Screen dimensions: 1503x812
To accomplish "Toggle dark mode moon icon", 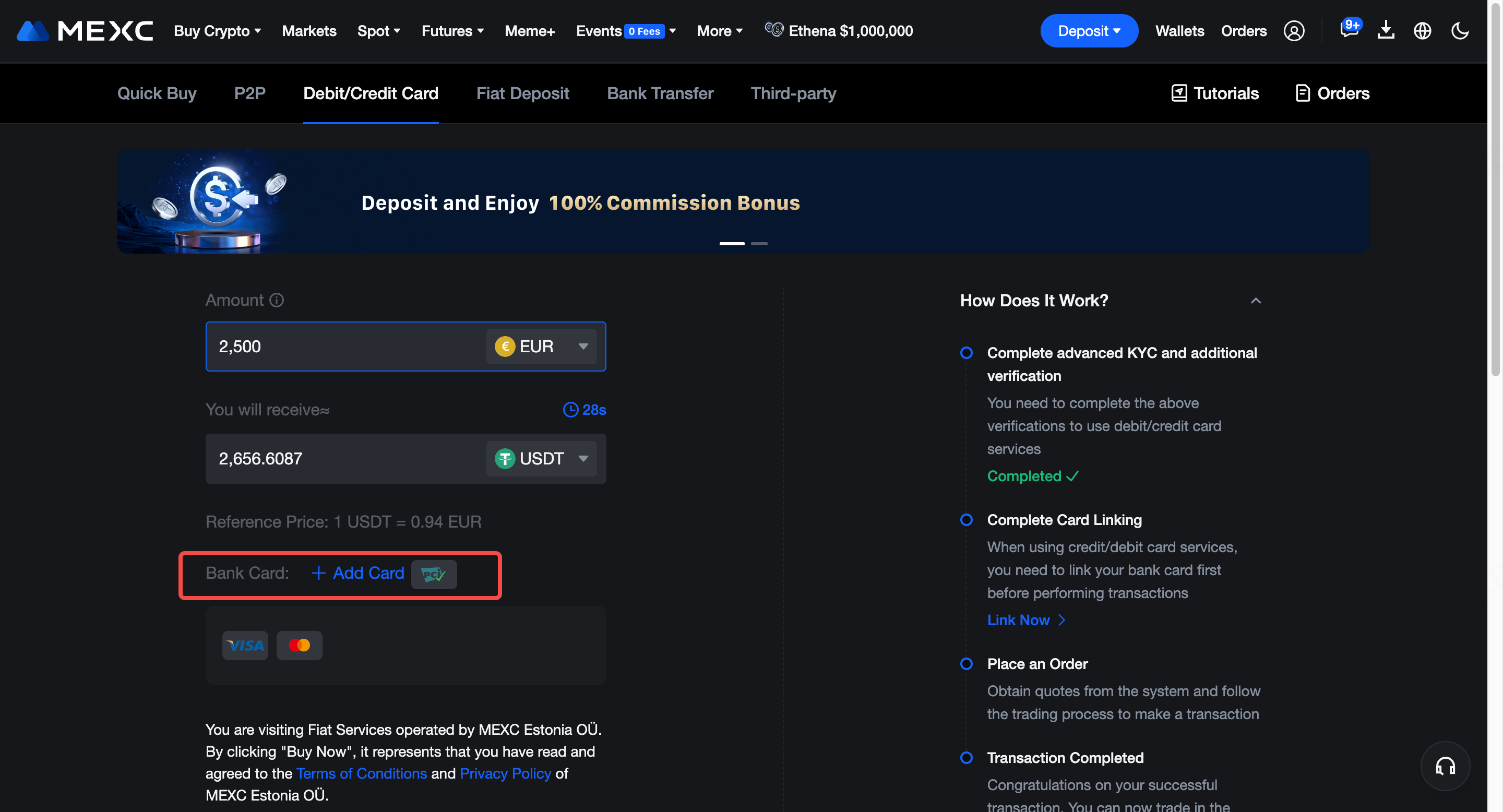I will pos(1460,31).
